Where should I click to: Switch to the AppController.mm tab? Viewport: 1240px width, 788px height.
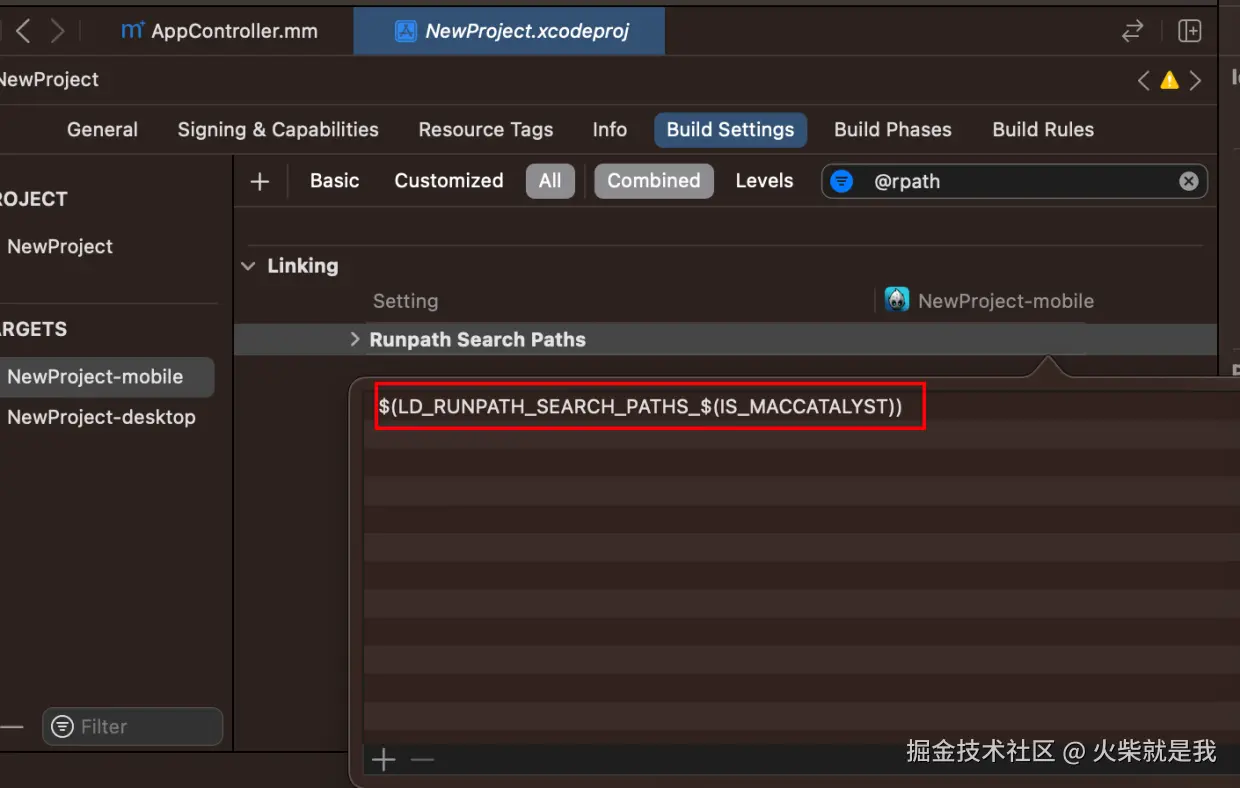pos(219,31)
